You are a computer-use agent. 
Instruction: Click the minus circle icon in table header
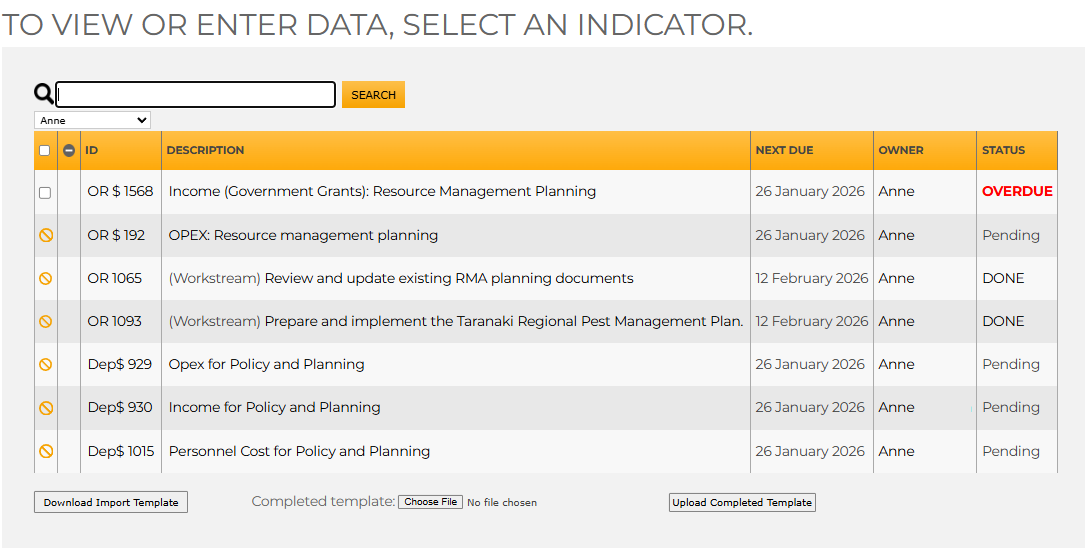[x=69, y=150]
